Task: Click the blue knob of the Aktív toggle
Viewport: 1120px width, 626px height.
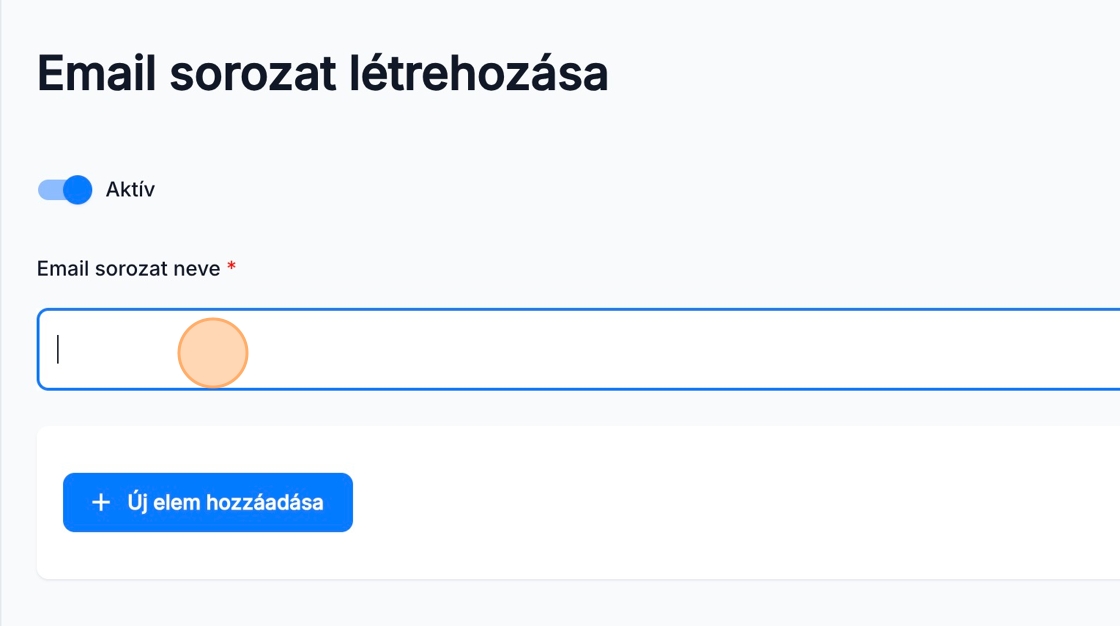Action: [77, 189]
